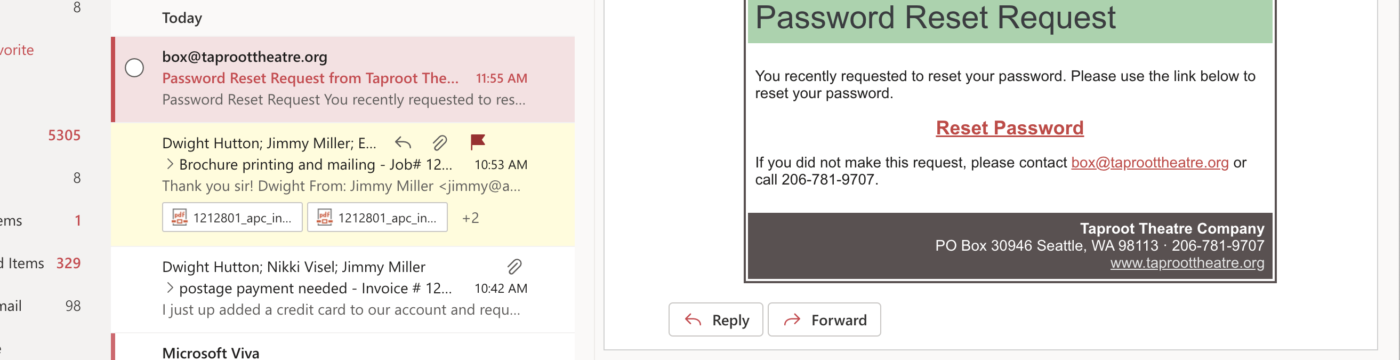Click paperclip icon on postage payment email
Viewport: 1400px width, 360px height.
click(x=514, y=267)
